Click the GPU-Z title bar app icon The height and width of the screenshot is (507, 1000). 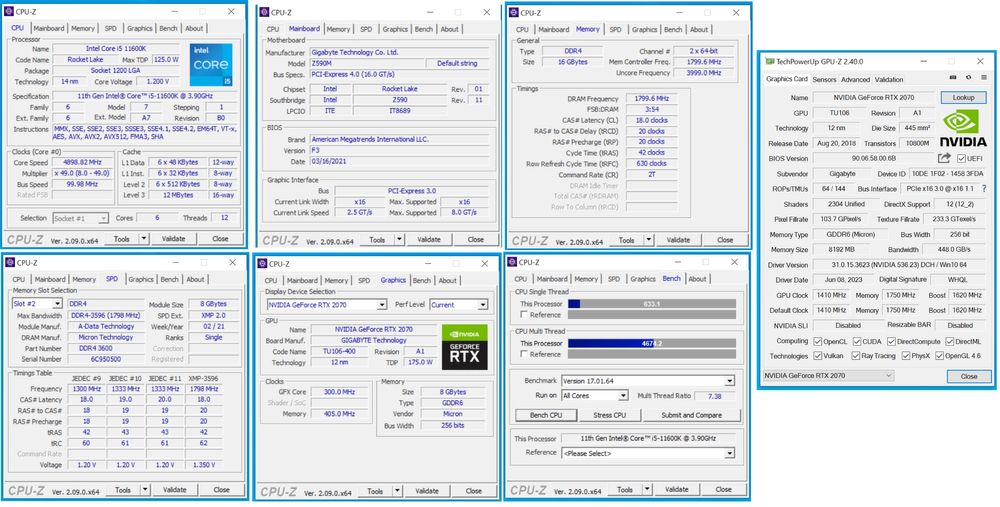coord(770,61)
